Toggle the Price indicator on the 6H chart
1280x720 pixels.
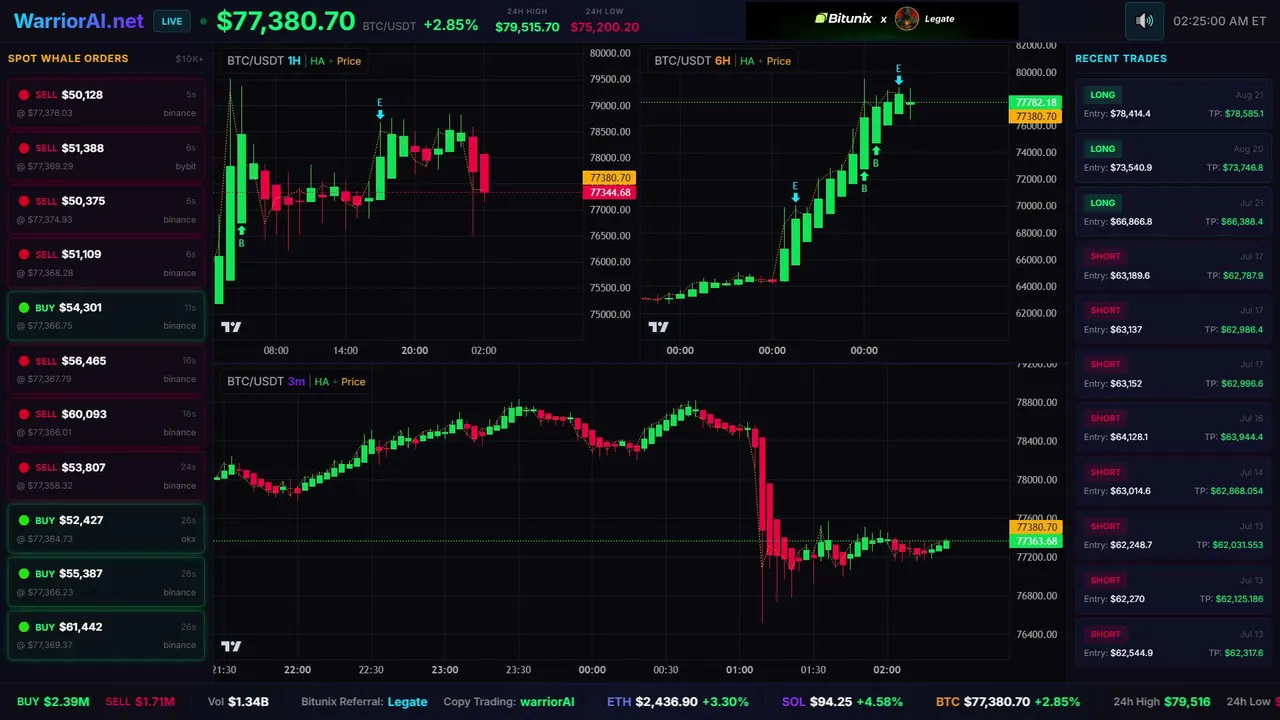(779, 61)
